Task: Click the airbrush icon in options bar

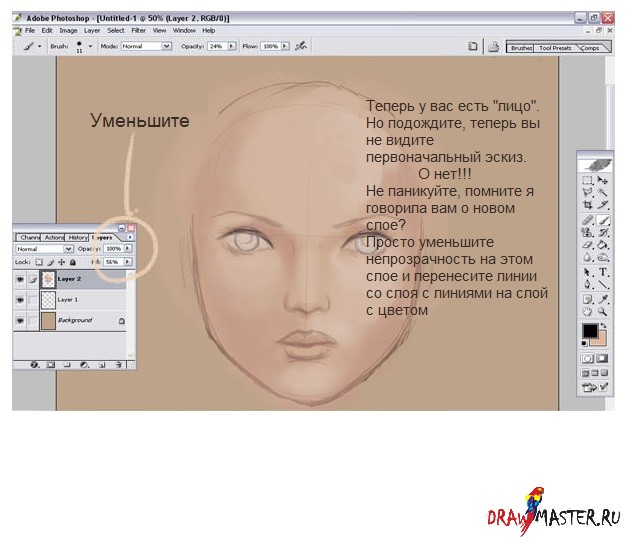Action: tap(300, 46)
